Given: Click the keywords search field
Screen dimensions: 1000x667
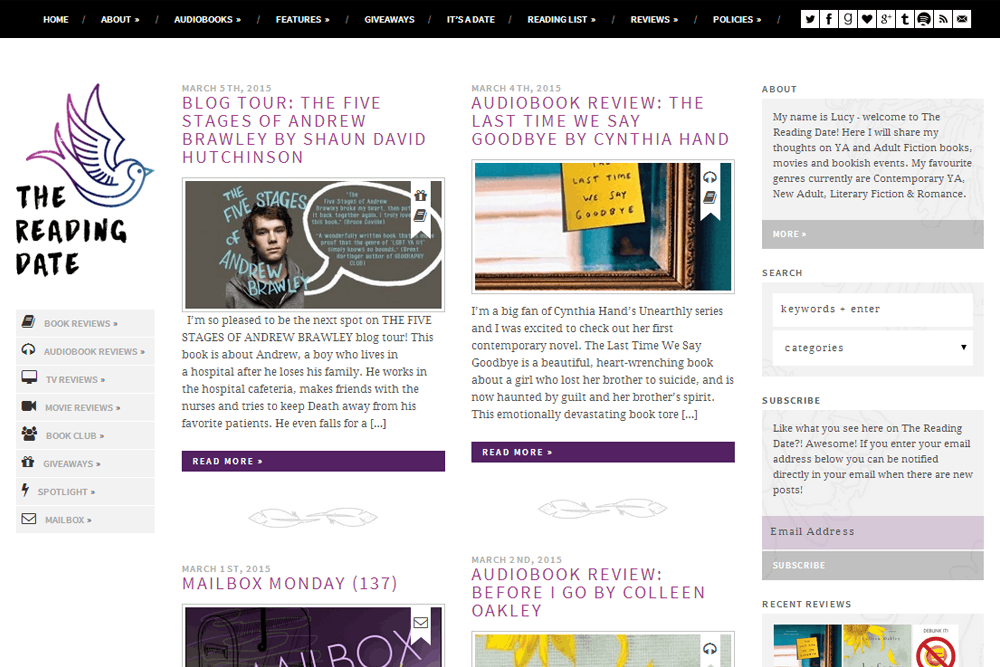Looking at the screenshot, I should (x=872, y=309).
